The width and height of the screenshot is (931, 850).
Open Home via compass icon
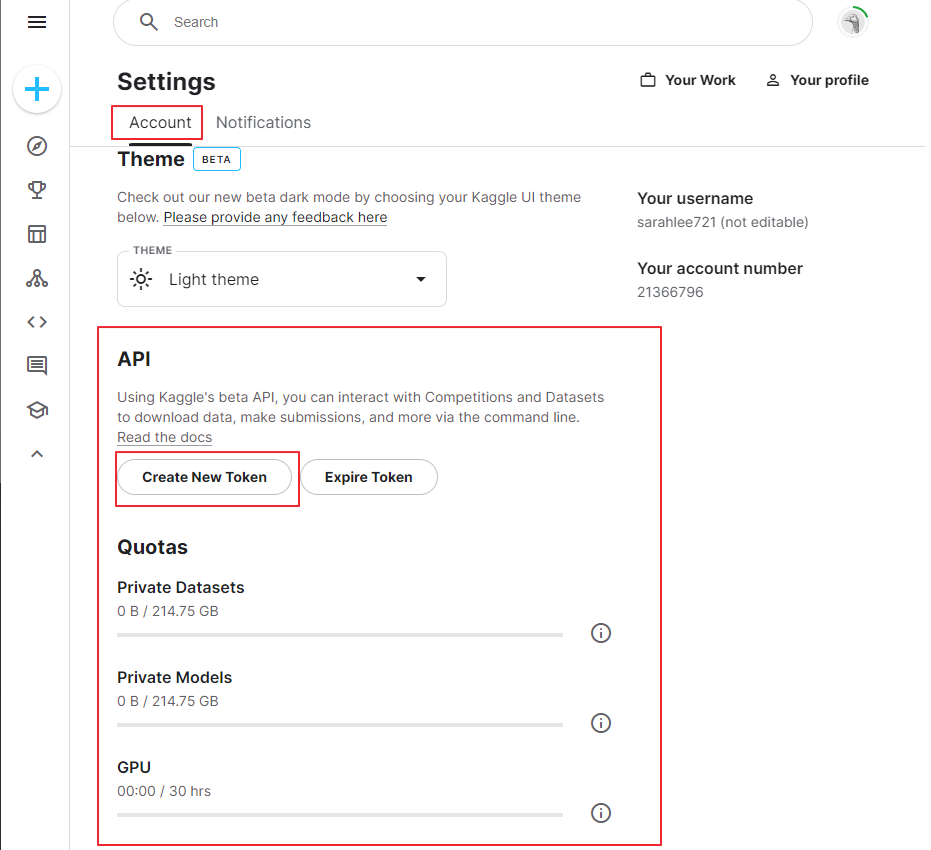(x=37, y=146)
